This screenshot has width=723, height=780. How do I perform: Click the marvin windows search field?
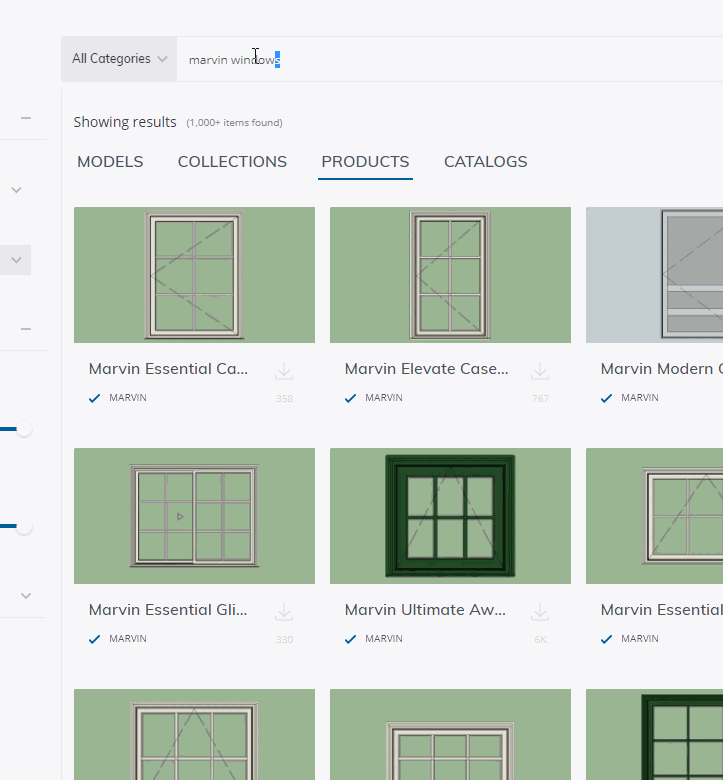pyautogui.click(x=450, y=59)
